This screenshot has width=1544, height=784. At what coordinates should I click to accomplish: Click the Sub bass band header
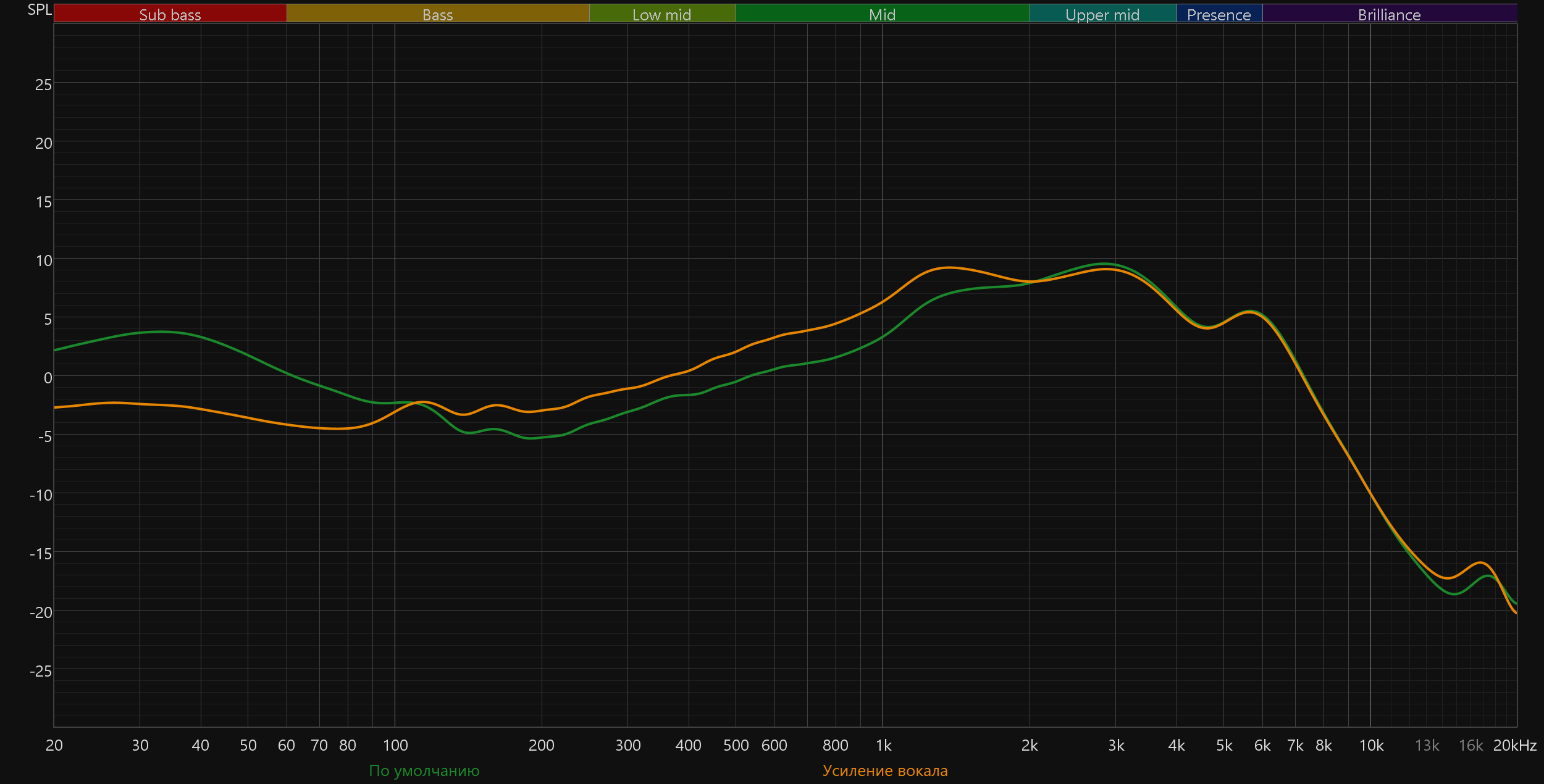point(170,14)
